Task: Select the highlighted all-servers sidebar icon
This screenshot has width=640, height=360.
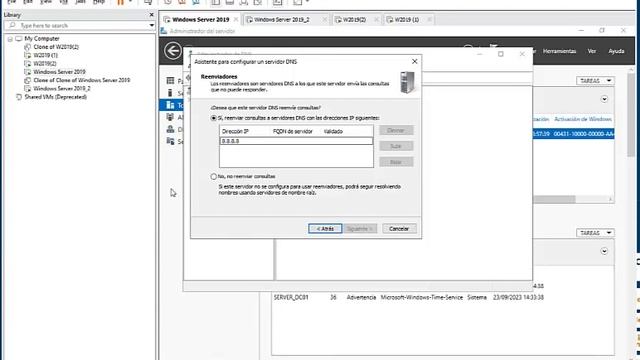Action: tap(170, 105)
